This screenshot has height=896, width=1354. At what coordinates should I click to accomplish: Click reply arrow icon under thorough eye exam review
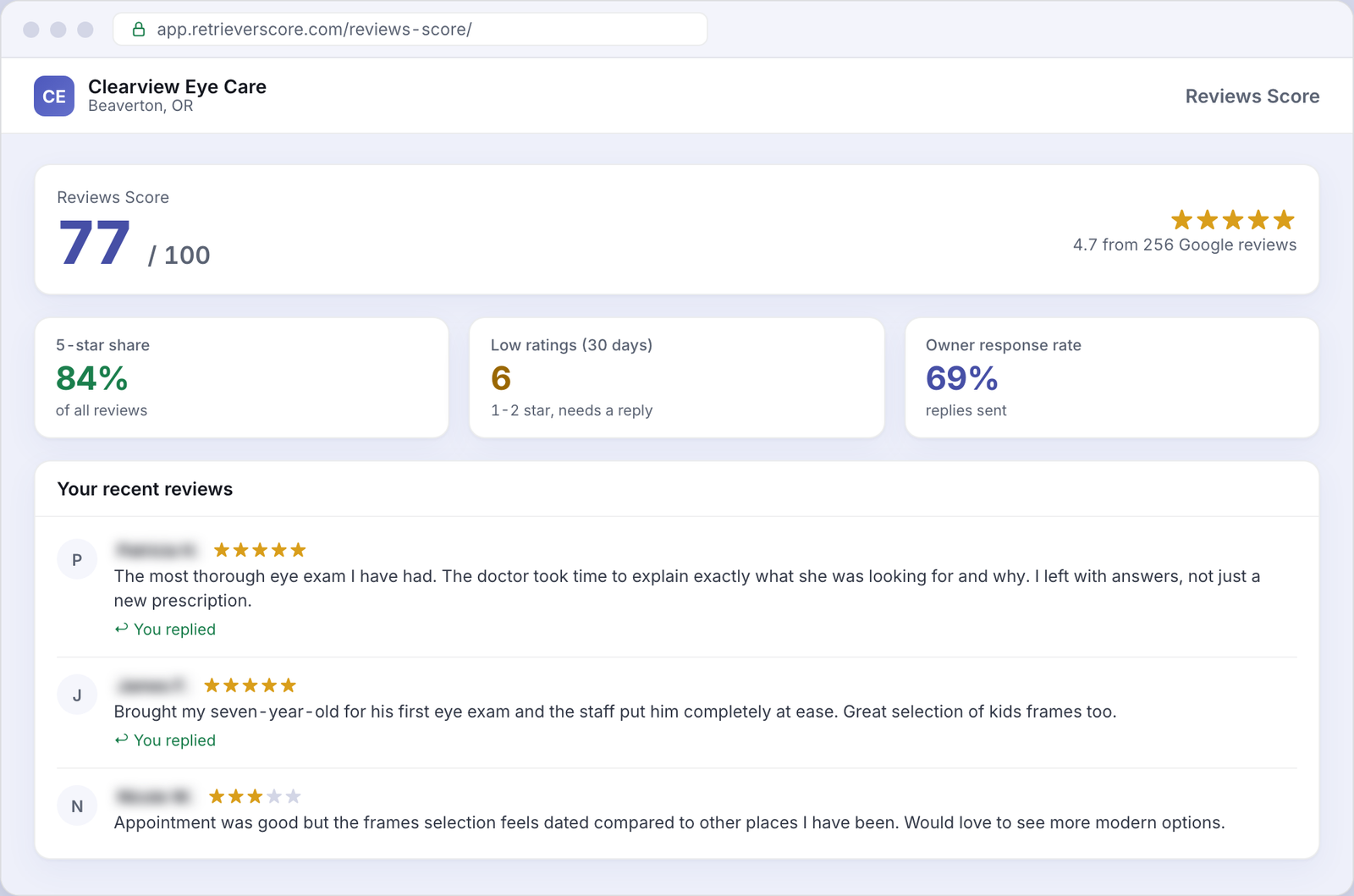(x=121, y=629)
